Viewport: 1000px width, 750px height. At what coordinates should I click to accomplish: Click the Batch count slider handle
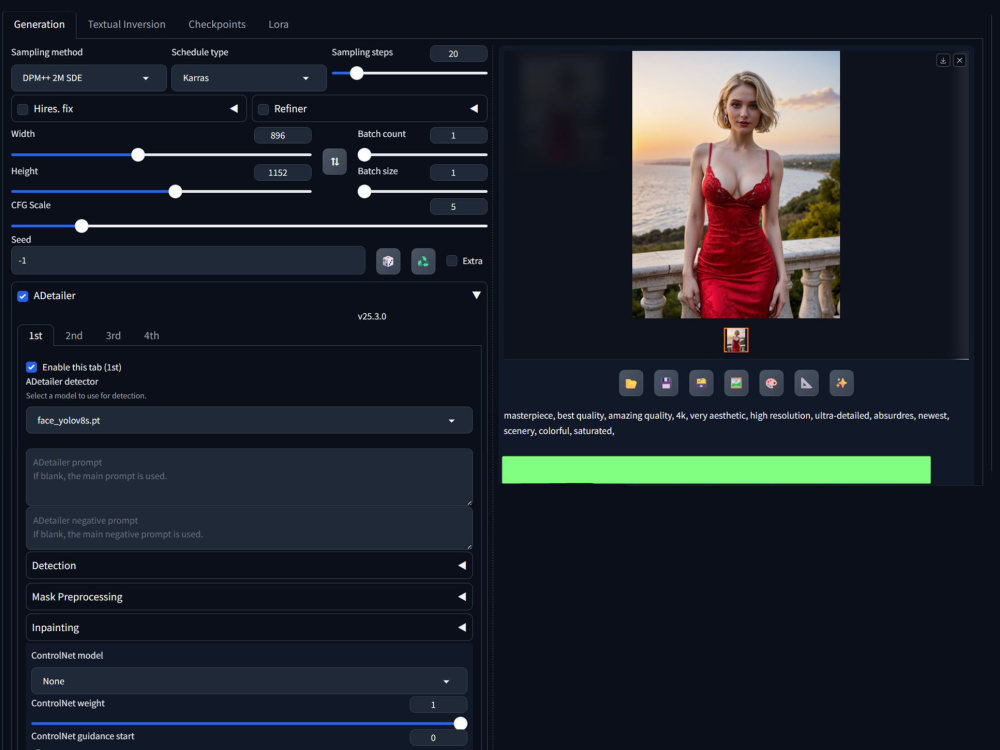tap(364, 155)
